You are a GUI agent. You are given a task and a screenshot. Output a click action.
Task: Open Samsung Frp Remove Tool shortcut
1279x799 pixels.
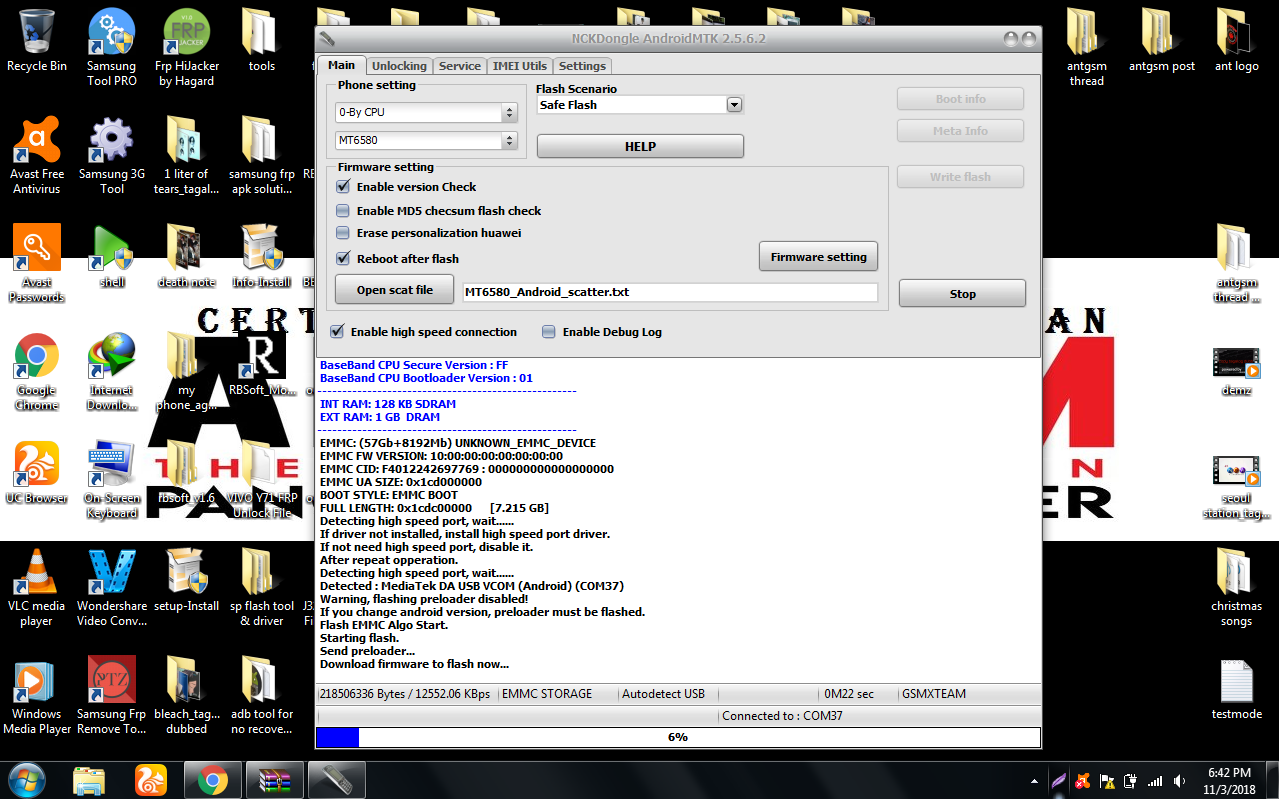[112, 695]
